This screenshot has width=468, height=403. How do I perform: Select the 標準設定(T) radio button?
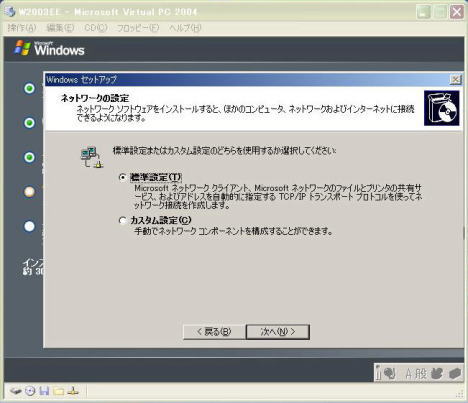(x=122, y=177)
